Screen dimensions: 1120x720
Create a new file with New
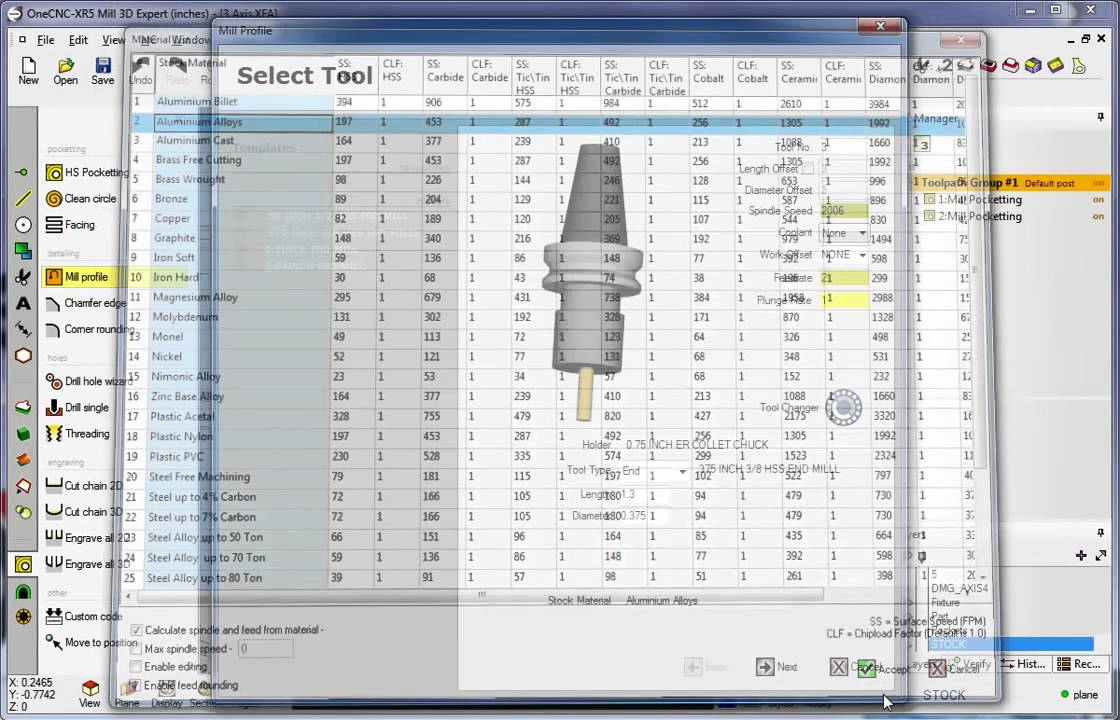click(28, 71)
